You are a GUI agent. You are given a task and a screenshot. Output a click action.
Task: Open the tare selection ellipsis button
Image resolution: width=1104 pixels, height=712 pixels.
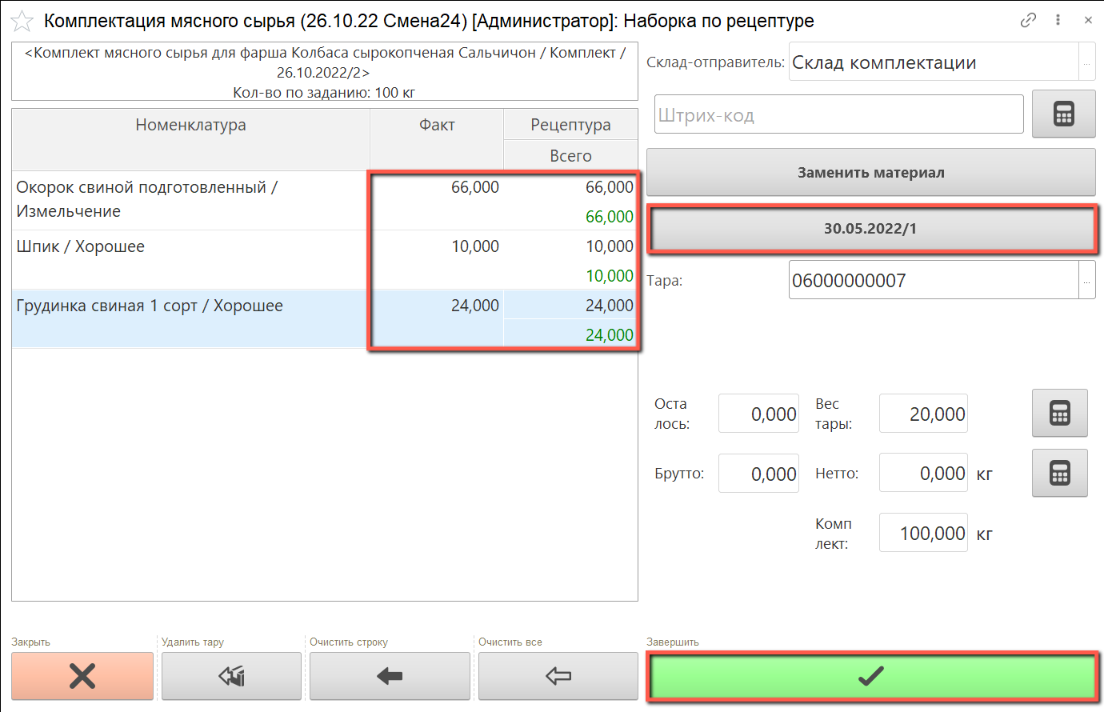coord(1087,281)
